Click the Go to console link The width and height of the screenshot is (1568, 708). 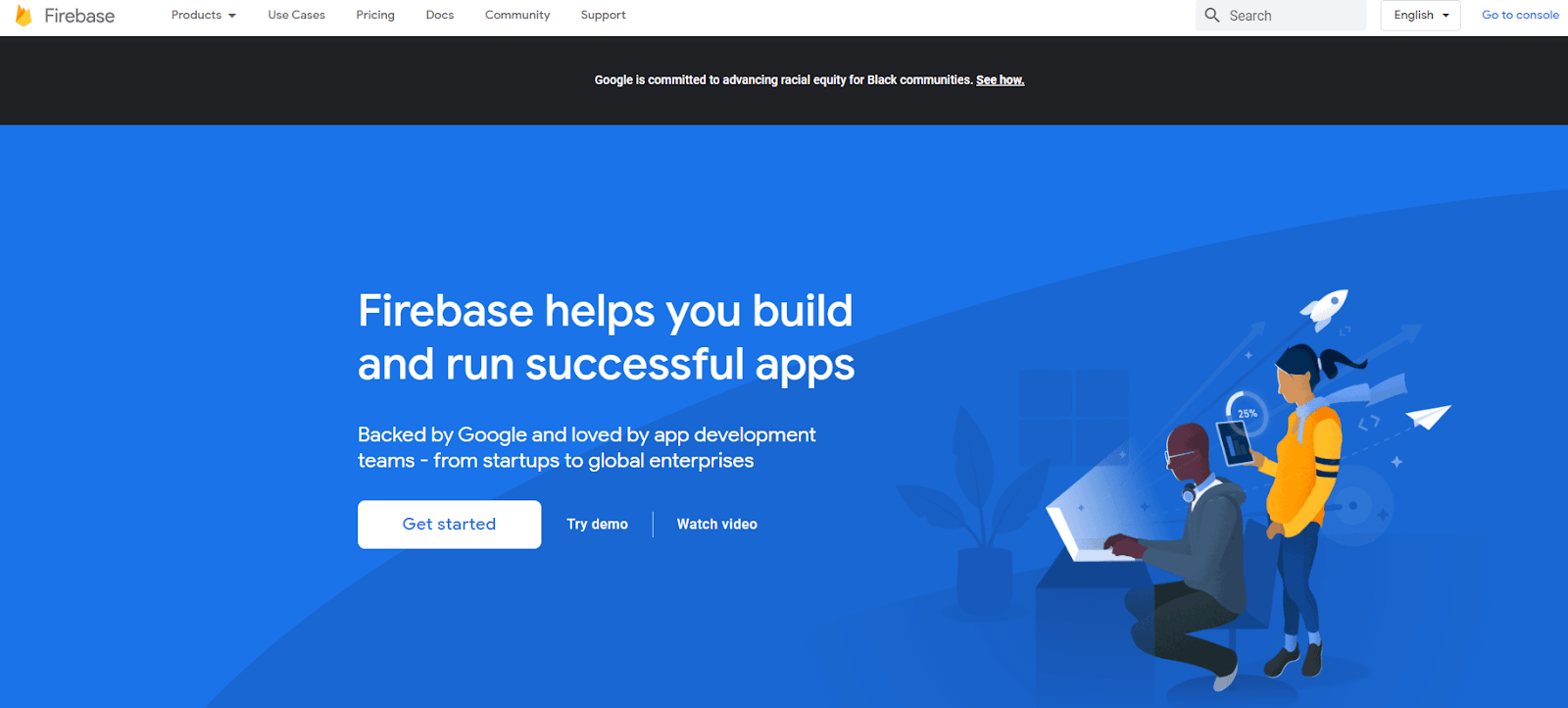point(1520,15)
